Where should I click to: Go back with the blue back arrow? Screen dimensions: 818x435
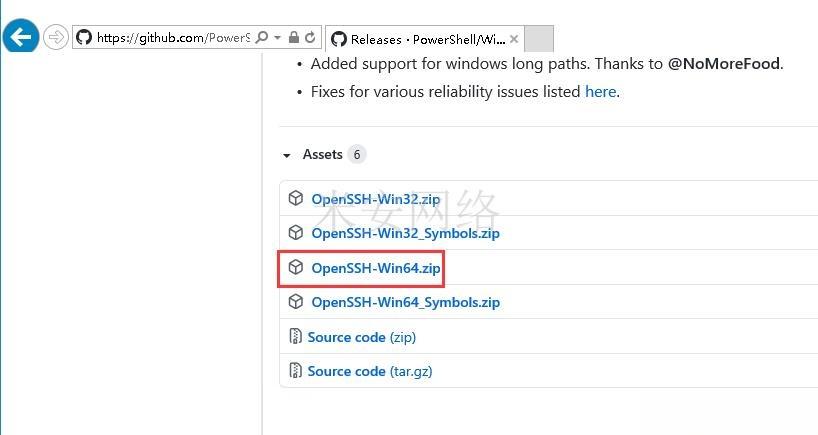click(x=21, y=37)
